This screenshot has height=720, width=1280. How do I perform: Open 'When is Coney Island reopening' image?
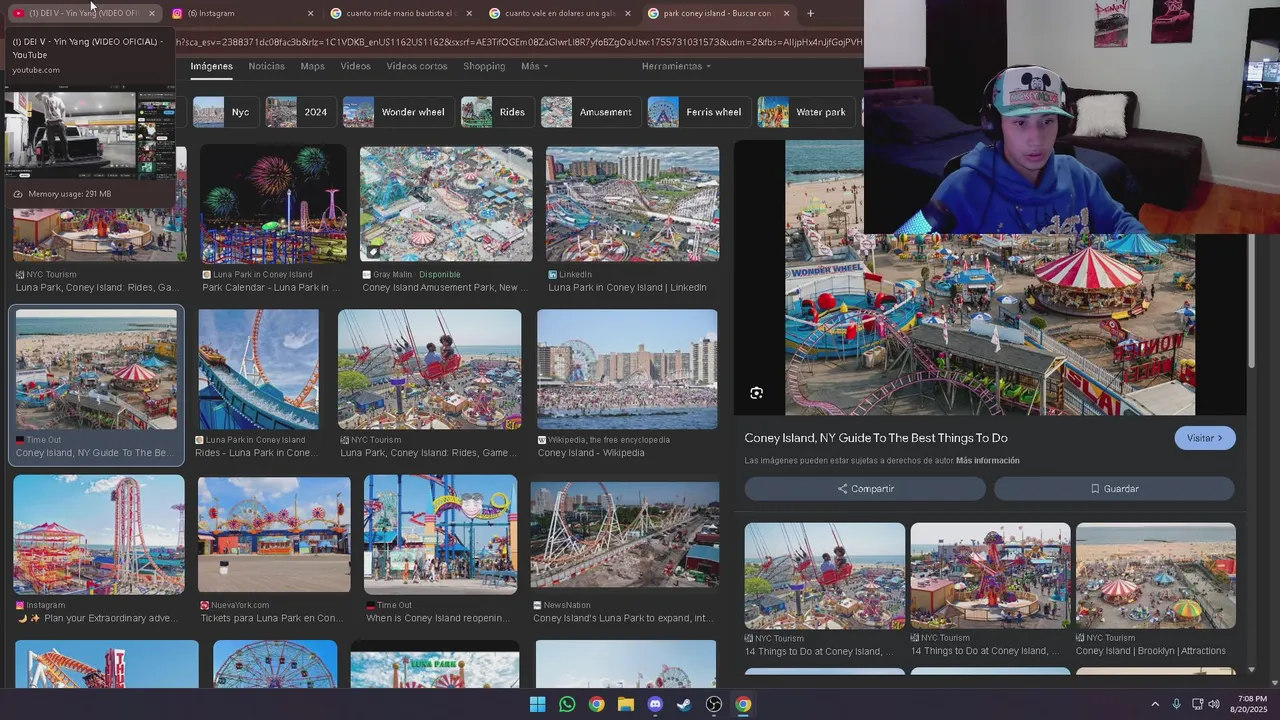pos(440,535)
